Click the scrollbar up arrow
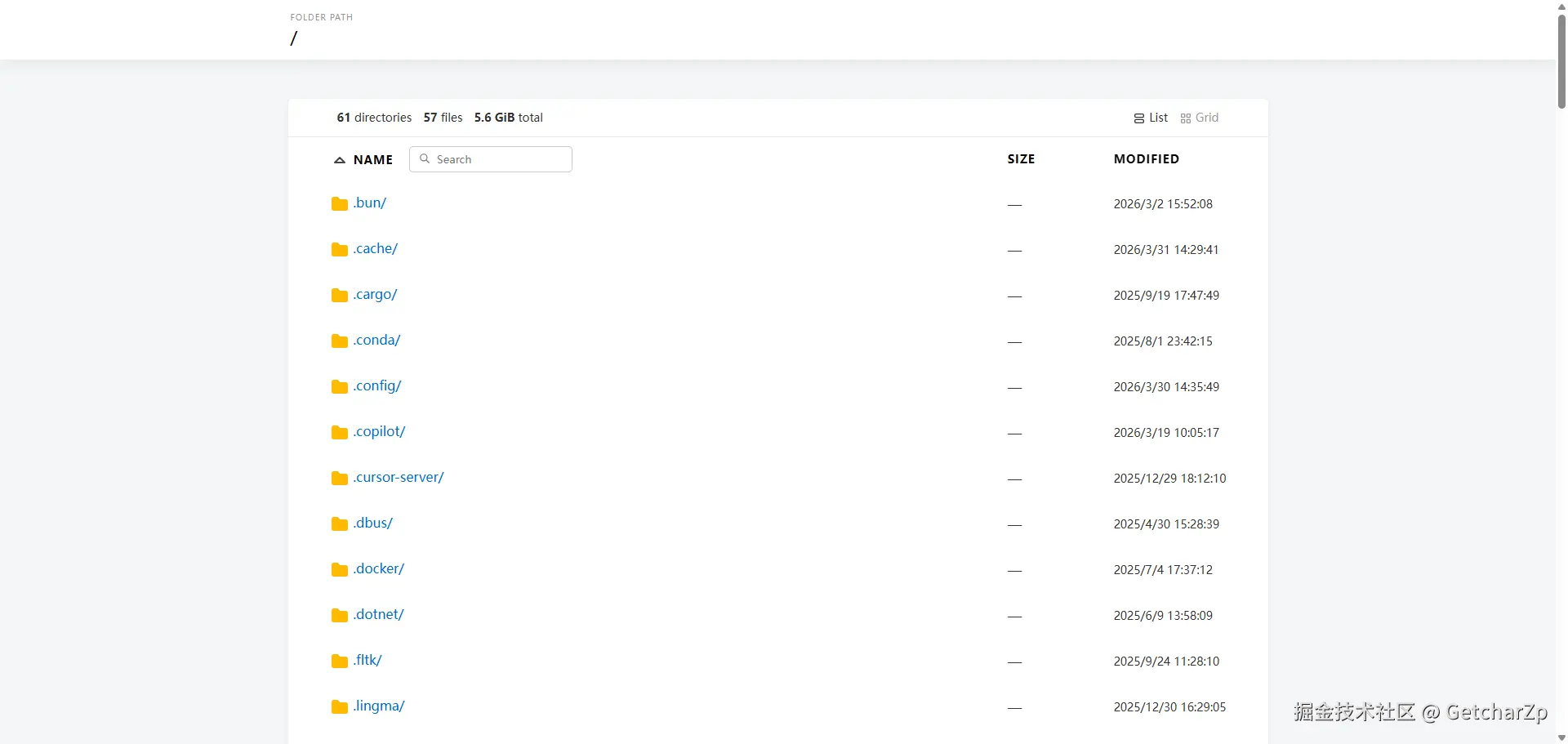Viewport: 1568px width, 744px height. (x=1561, y=6)
